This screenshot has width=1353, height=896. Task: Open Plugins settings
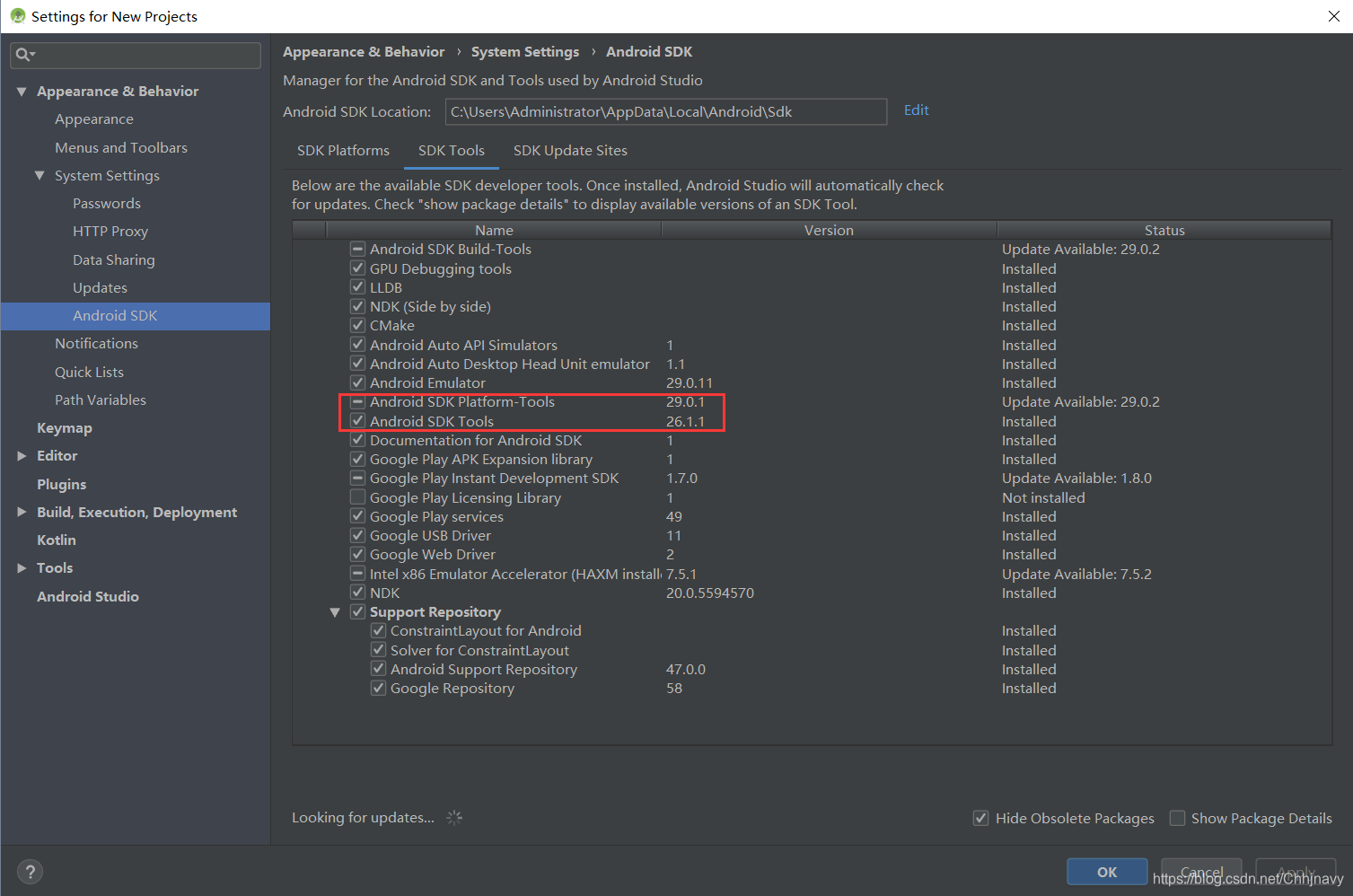(62, 484)
